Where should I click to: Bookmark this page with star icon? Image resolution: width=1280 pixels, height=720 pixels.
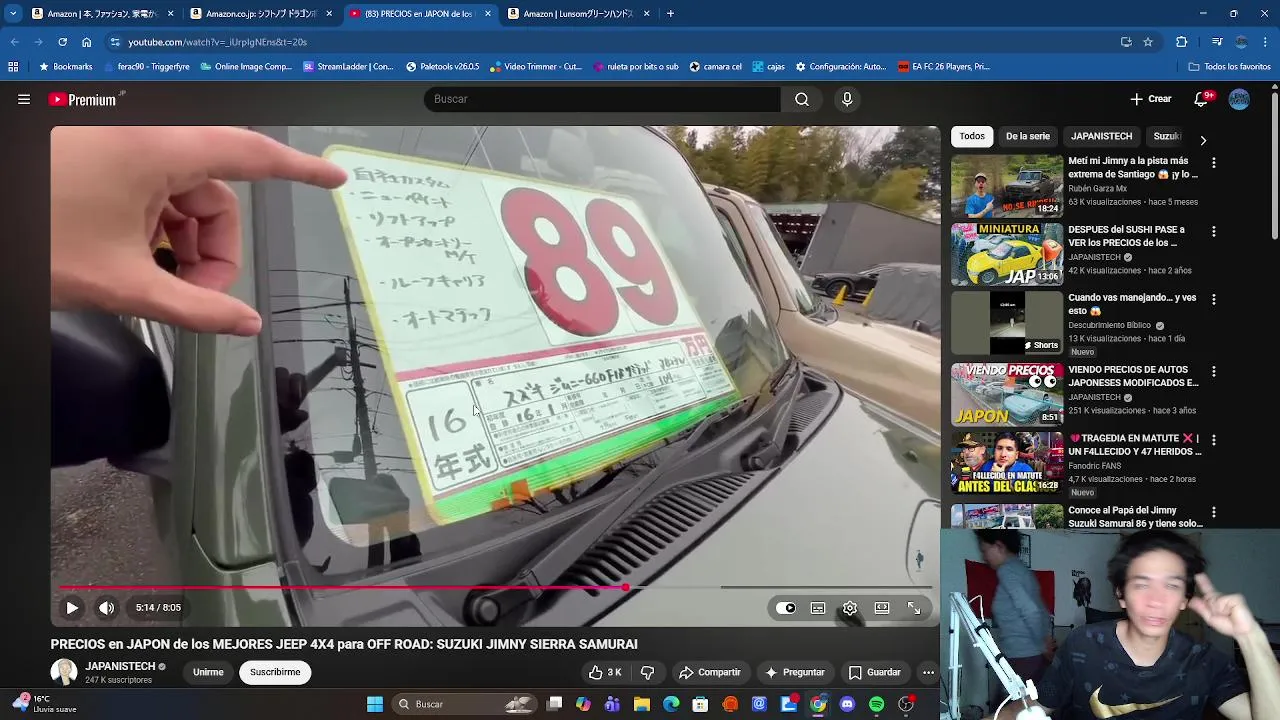coord(1148,42)
